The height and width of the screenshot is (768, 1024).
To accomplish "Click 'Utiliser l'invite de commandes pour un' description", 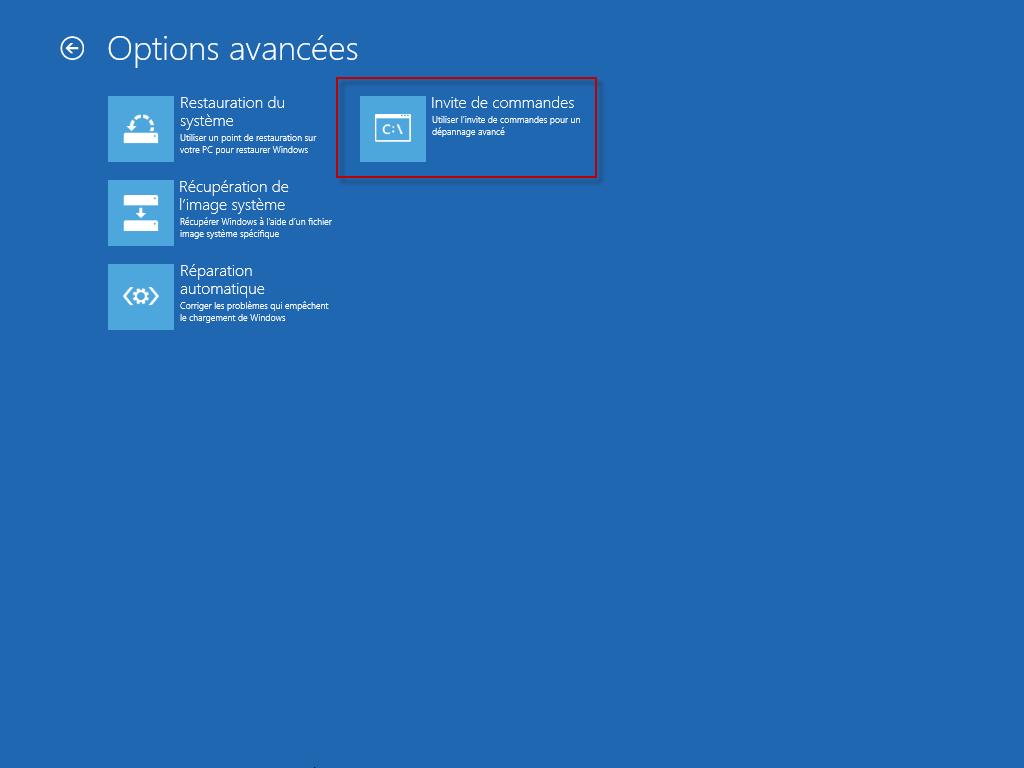I will [506, 125].
